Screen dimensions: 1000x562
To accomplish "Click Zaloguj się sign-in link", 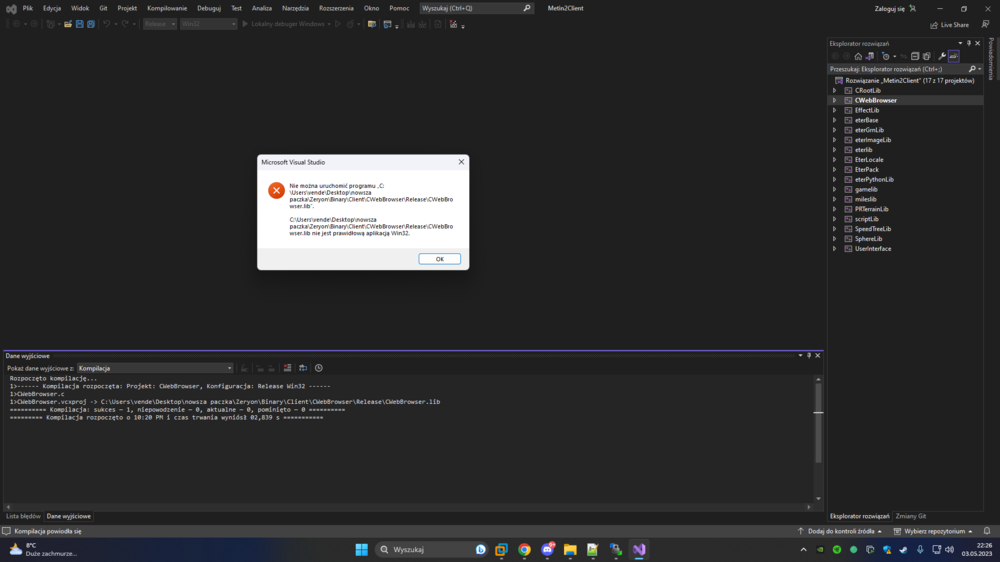I will pyautogui.click(x=890, y=9).
